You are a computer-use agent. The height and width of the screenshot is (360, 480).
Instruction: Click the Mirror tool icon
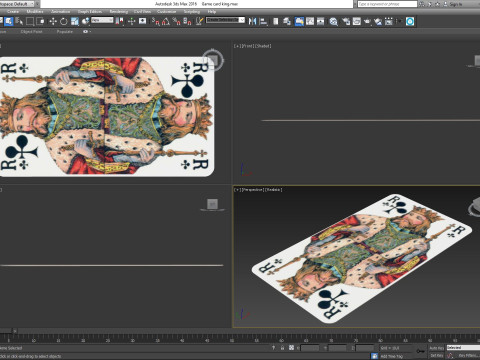pos(252,21)
